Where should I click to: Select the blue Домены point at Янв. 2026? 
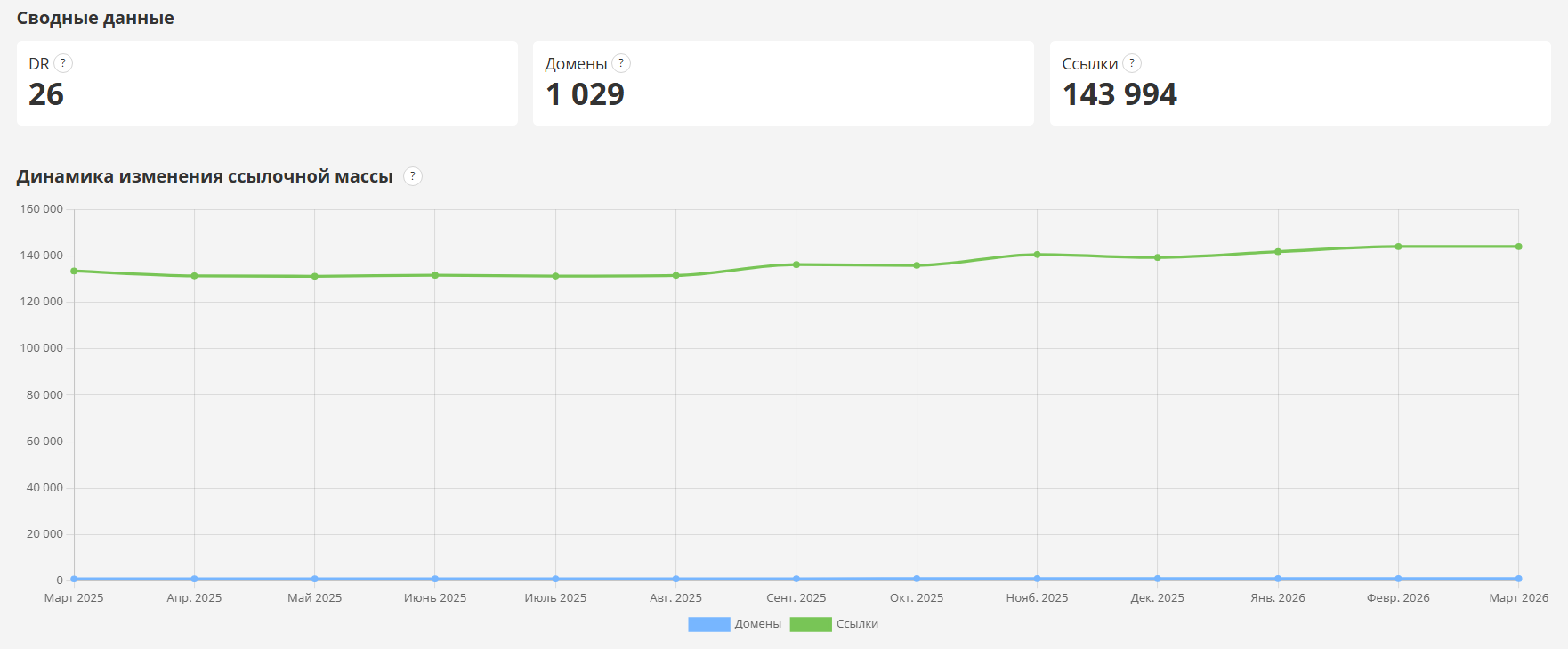pos(1278,579)
